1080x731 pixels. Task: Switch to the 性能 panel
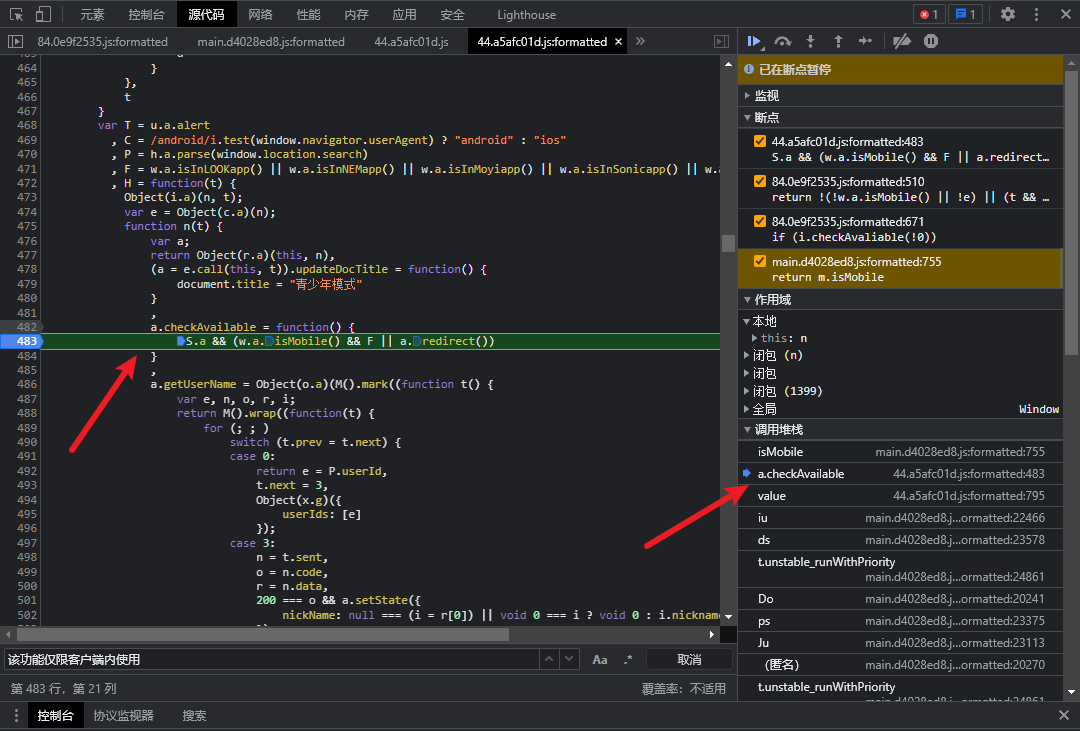coord(309,14)
